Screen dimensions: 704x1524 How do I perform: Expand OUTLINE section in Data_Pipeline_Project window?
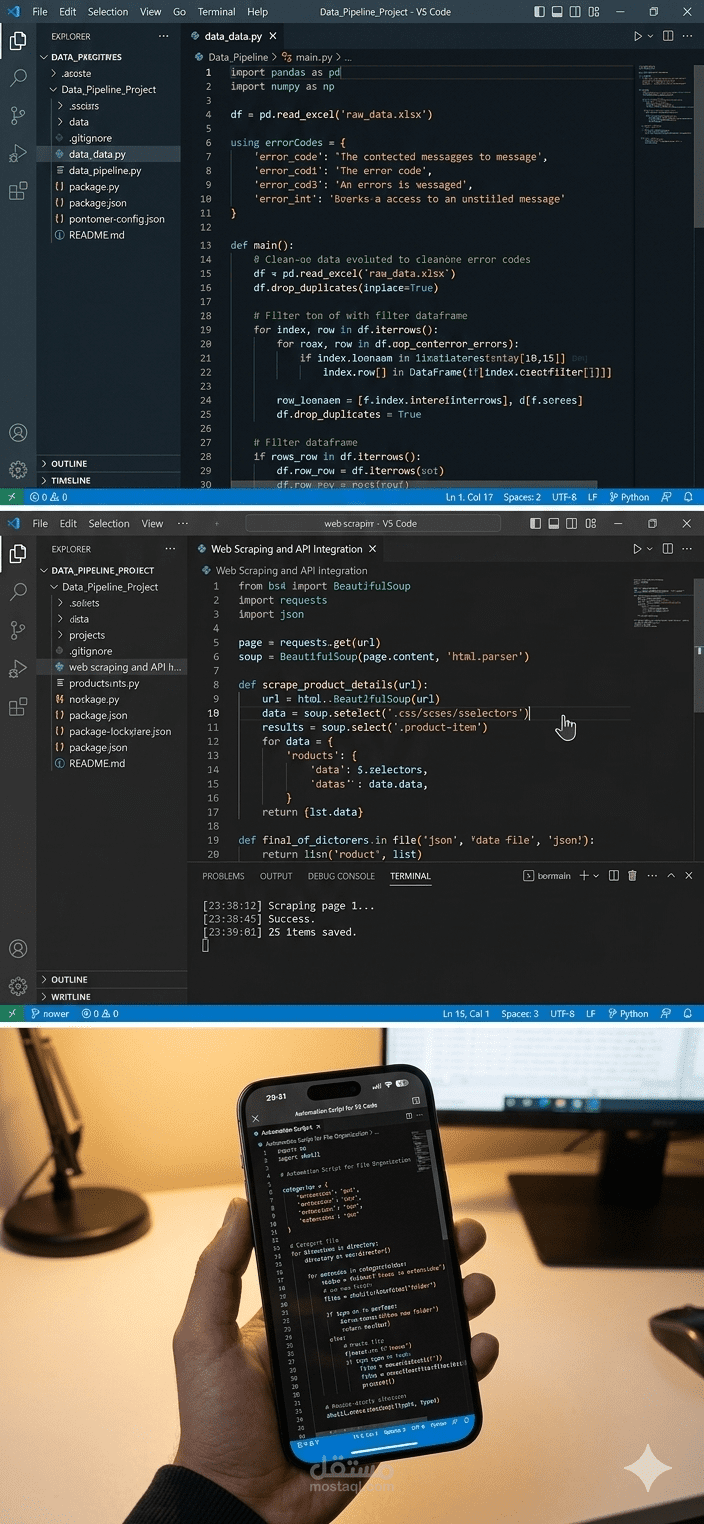coord(108,464)
